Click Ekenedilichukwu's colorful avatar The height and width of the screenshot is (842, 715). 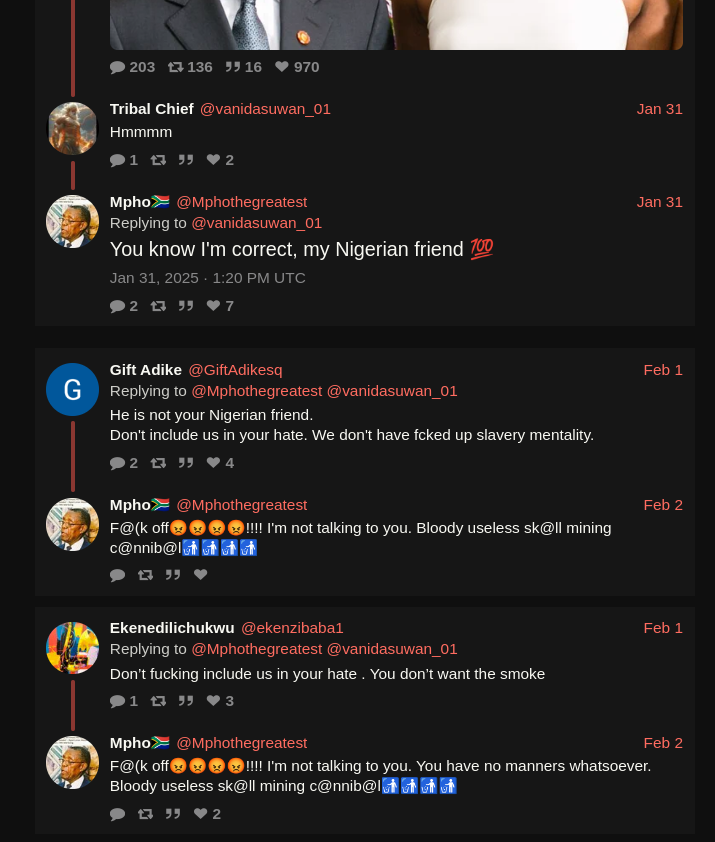pos(73,648)
